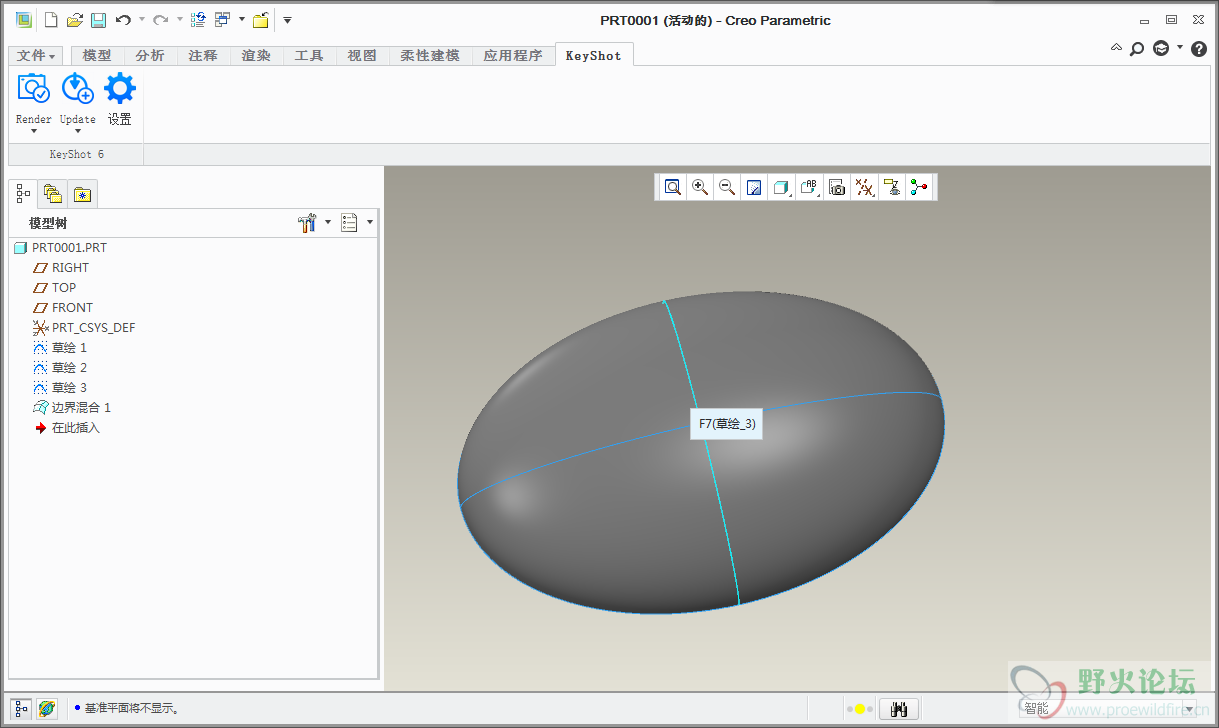This screenshot has height=728, width=1219.
Task: Switch to the 渲染 ribbon tab
Action: (256, 56)
